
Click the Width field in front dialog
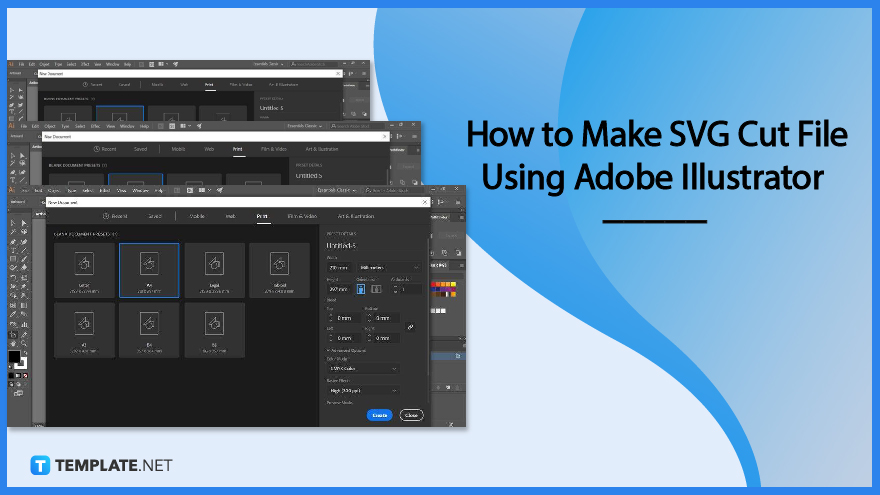coord(339,268)
